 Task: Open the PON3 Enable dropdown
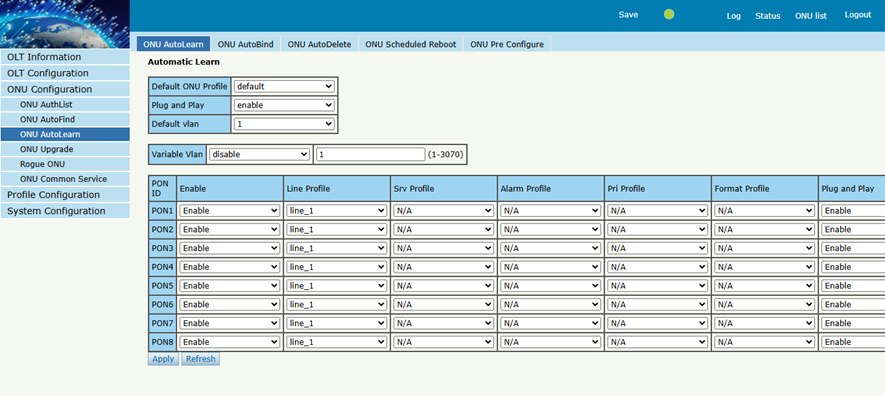click(230, 248)
